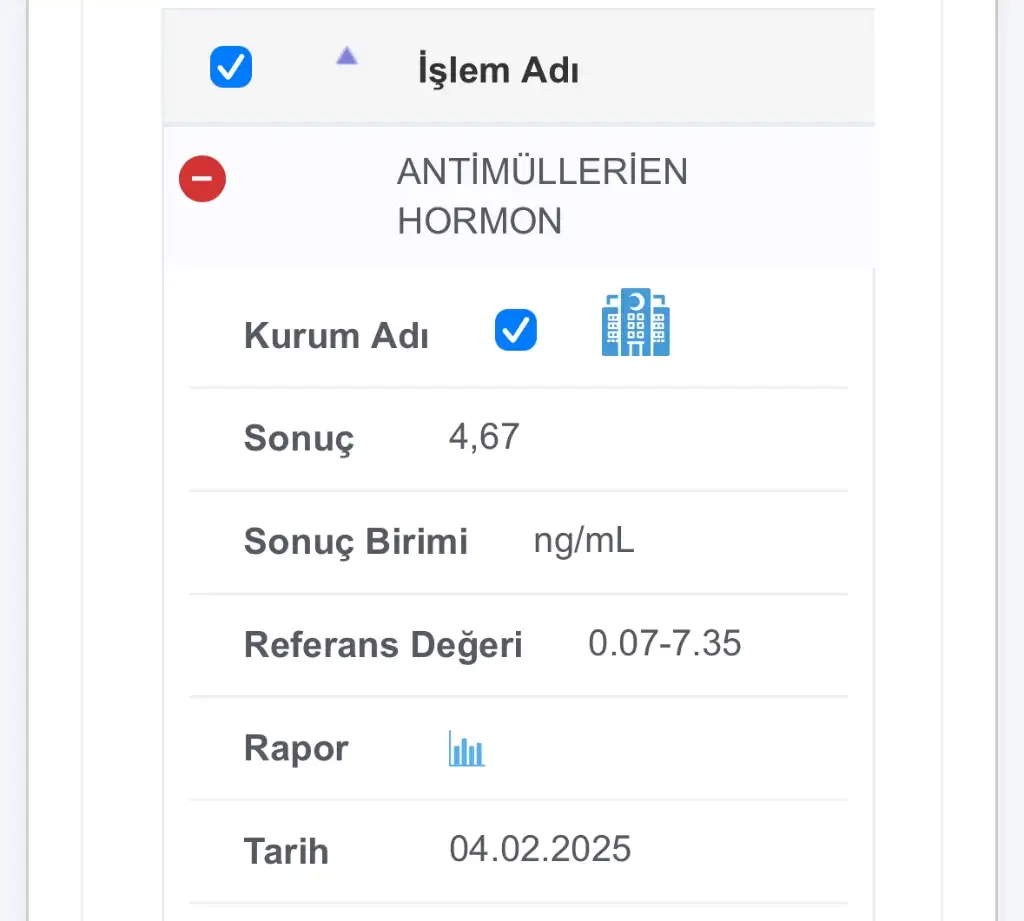Select the reference range 0.07-7.35

664,643
